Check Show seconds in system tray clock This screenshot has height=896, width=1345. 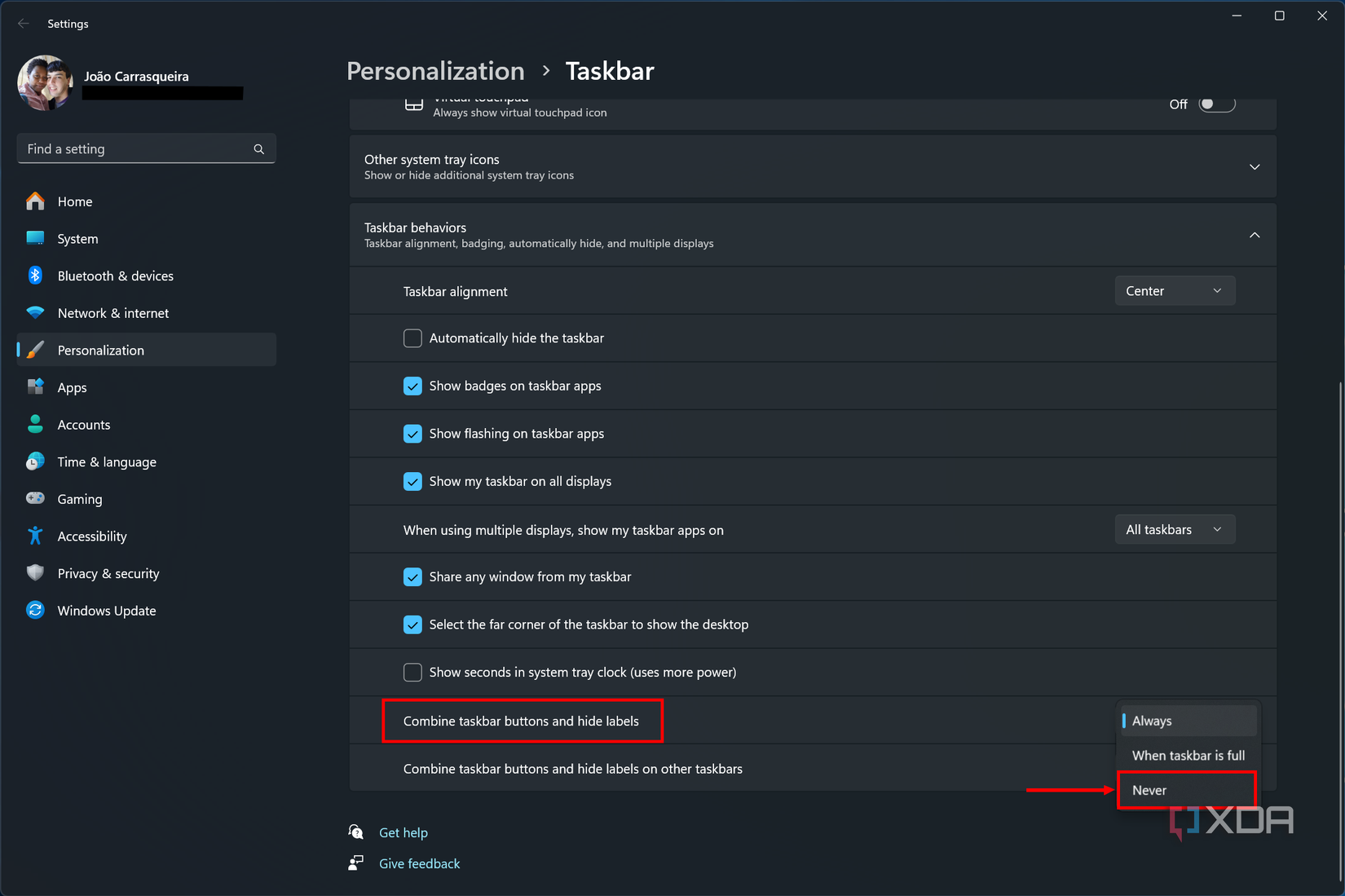point(413,672)
